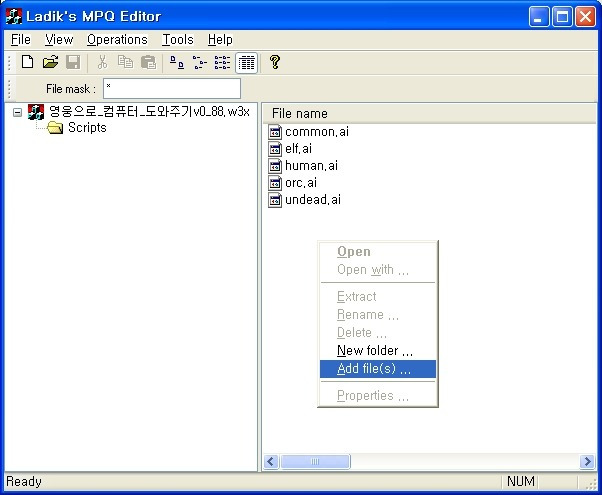Image resolution: width=602 pixels, height=495 pixels.
Task: Select the elf.ai file name
Action: click(x=298, y=149)
